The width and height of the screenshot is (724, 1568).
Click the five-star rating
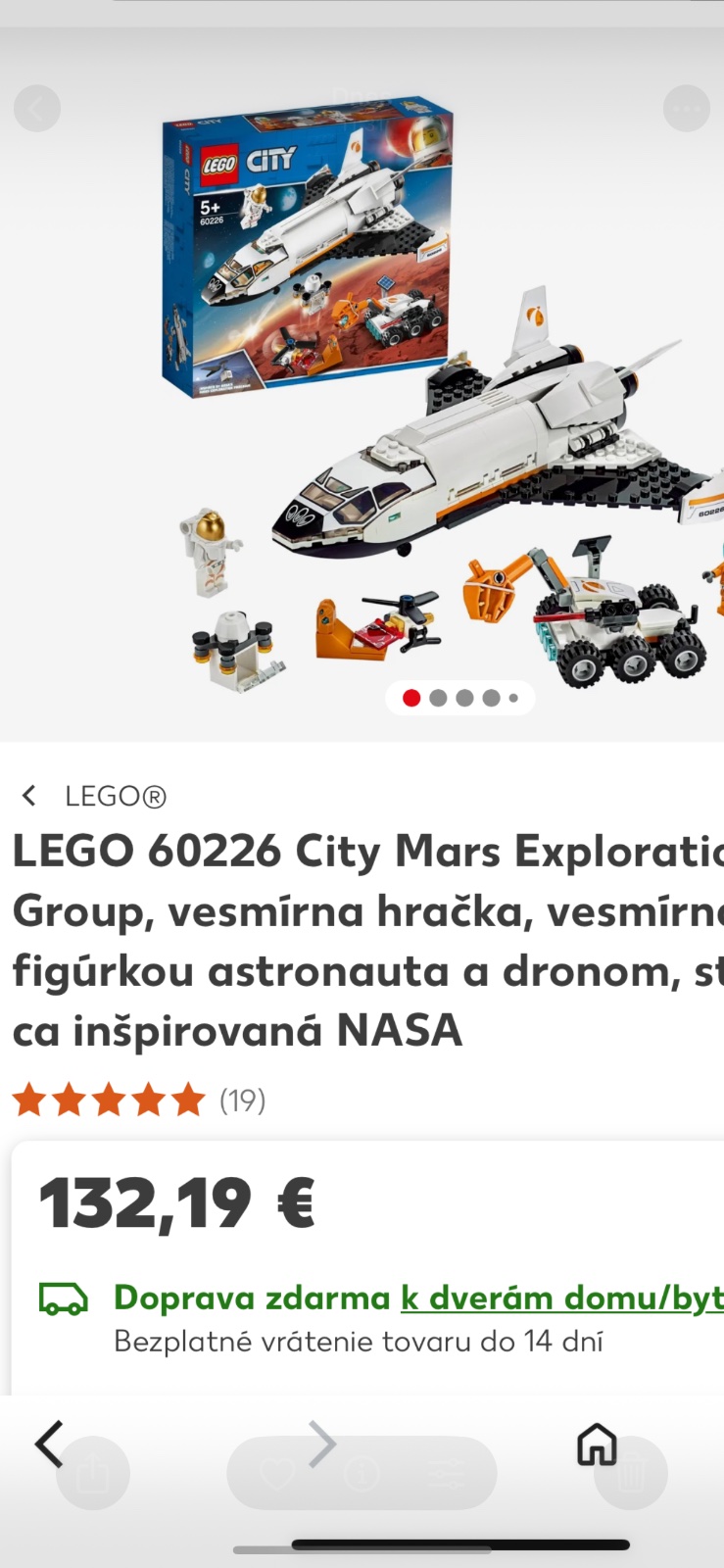[109, 1101]
